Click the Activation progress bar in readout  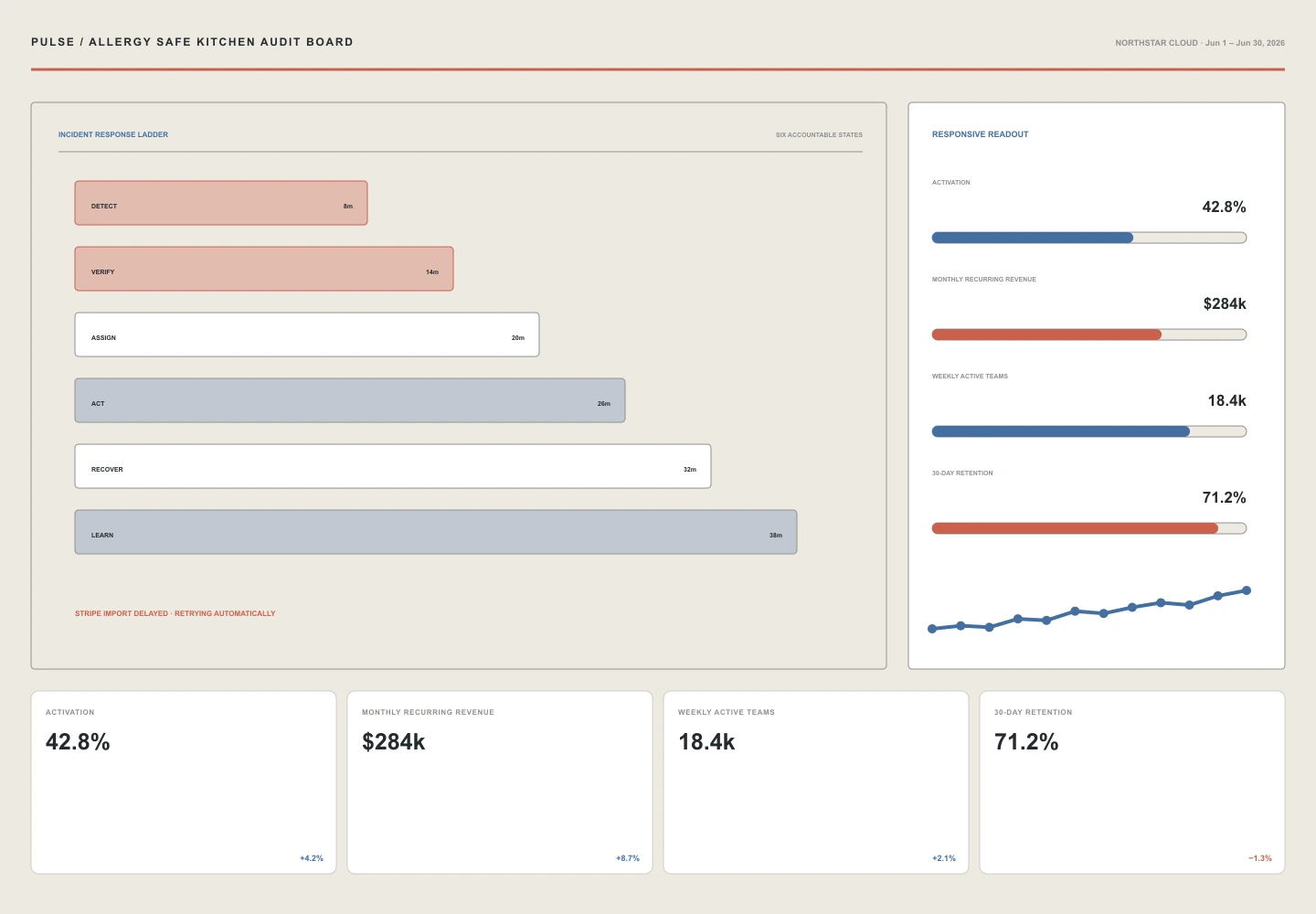point(1089,238)
